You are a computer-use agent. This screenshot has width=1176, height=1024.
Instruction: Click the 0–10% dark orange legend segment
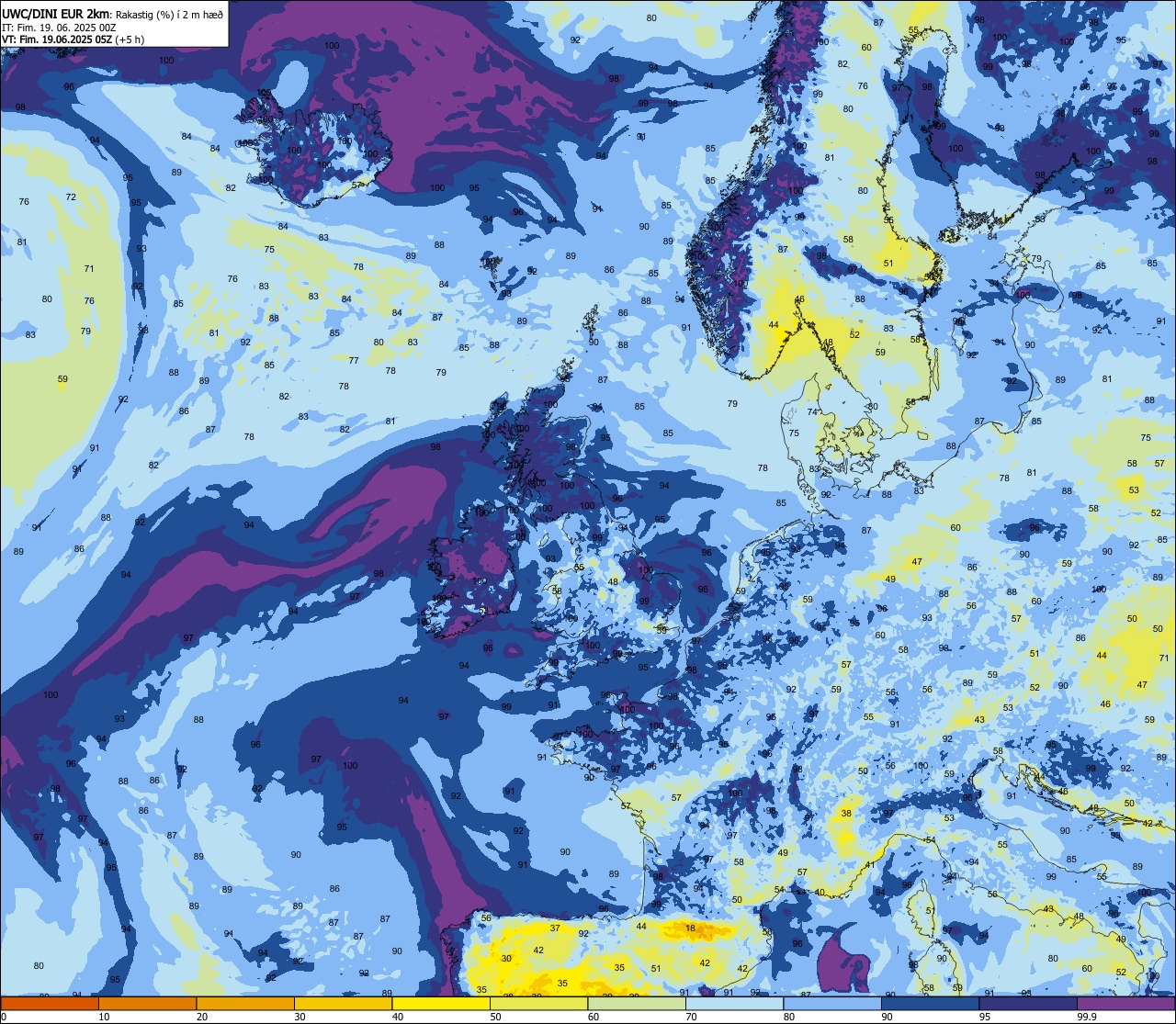pyautogui.click(x=51, y=1004)
